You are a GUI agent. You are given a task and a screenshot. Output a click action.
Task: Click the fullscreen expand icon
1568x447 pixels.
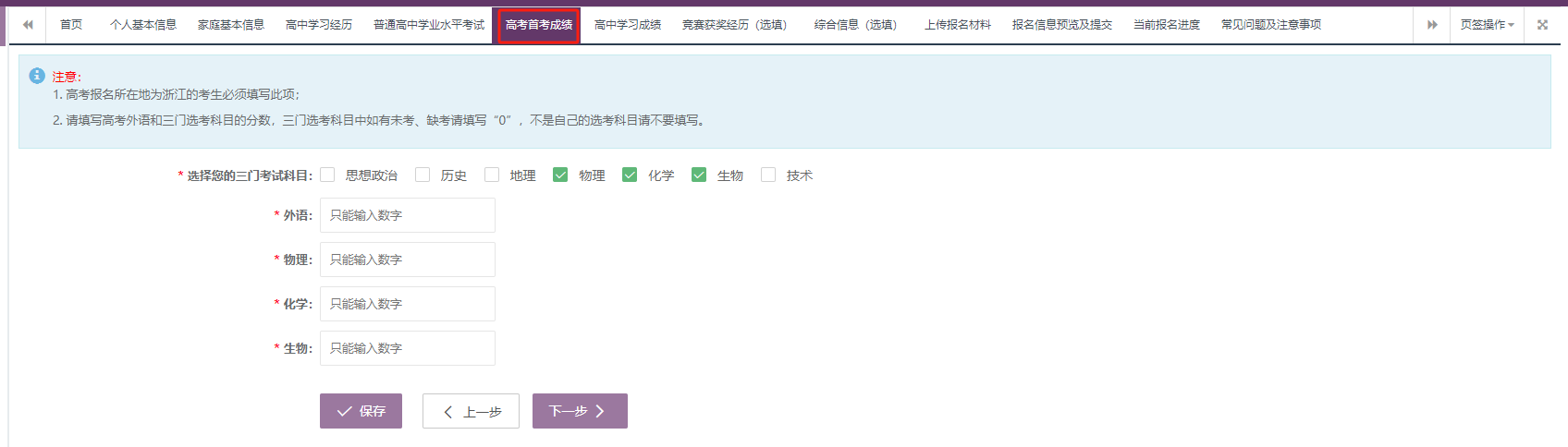(x=1542, y=25)
